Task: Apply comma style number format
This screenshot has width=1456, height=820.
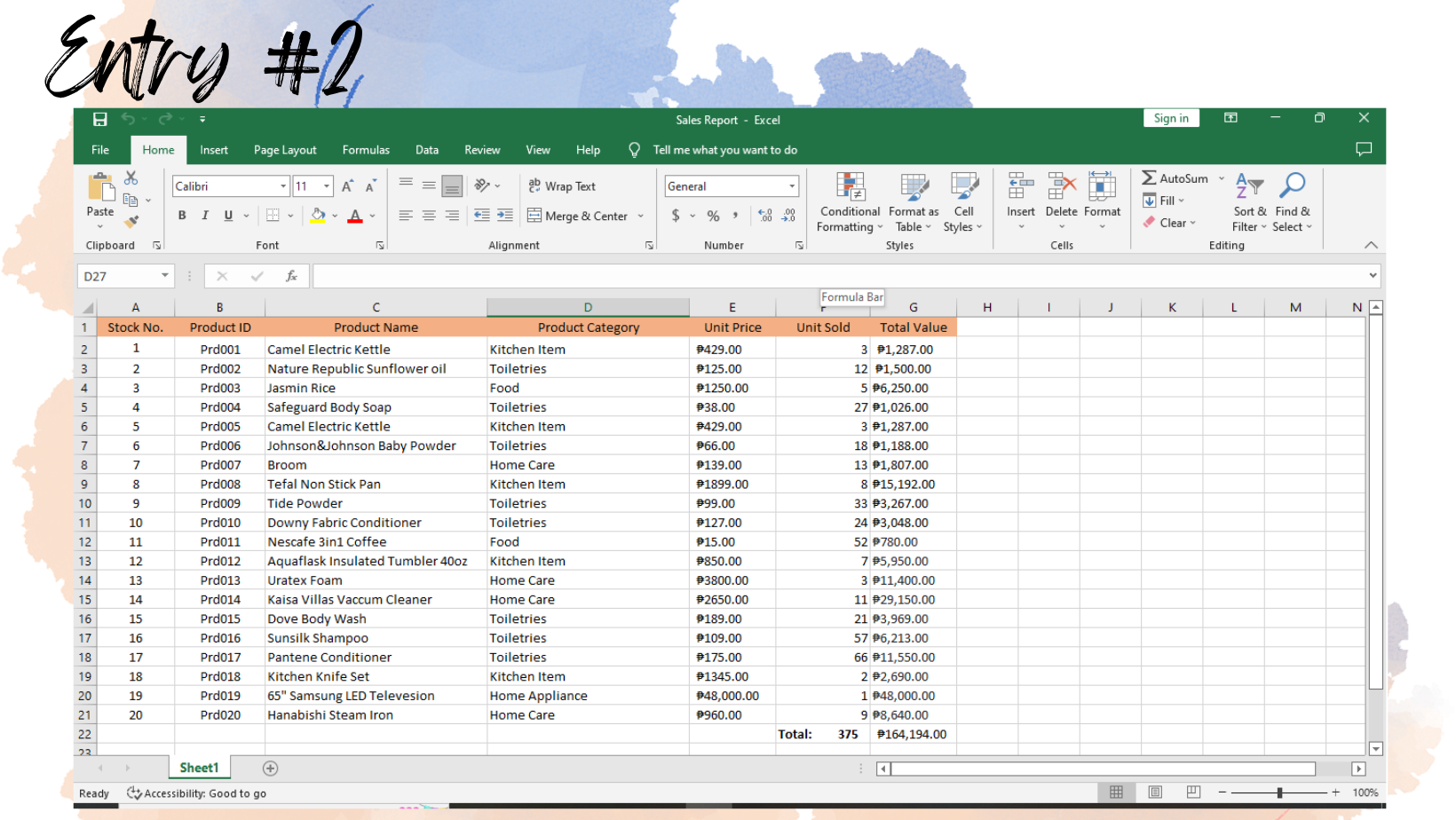Action: (735, 216)
